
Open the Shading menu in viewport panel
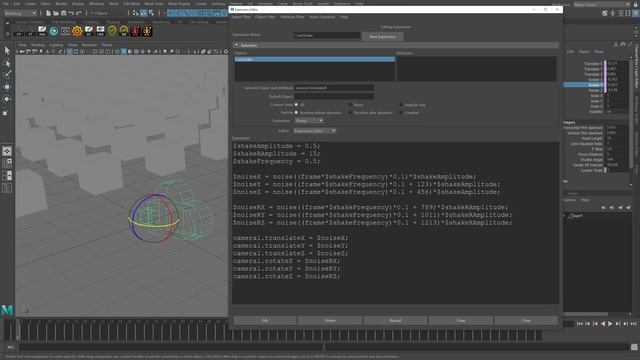pos(38,45)
